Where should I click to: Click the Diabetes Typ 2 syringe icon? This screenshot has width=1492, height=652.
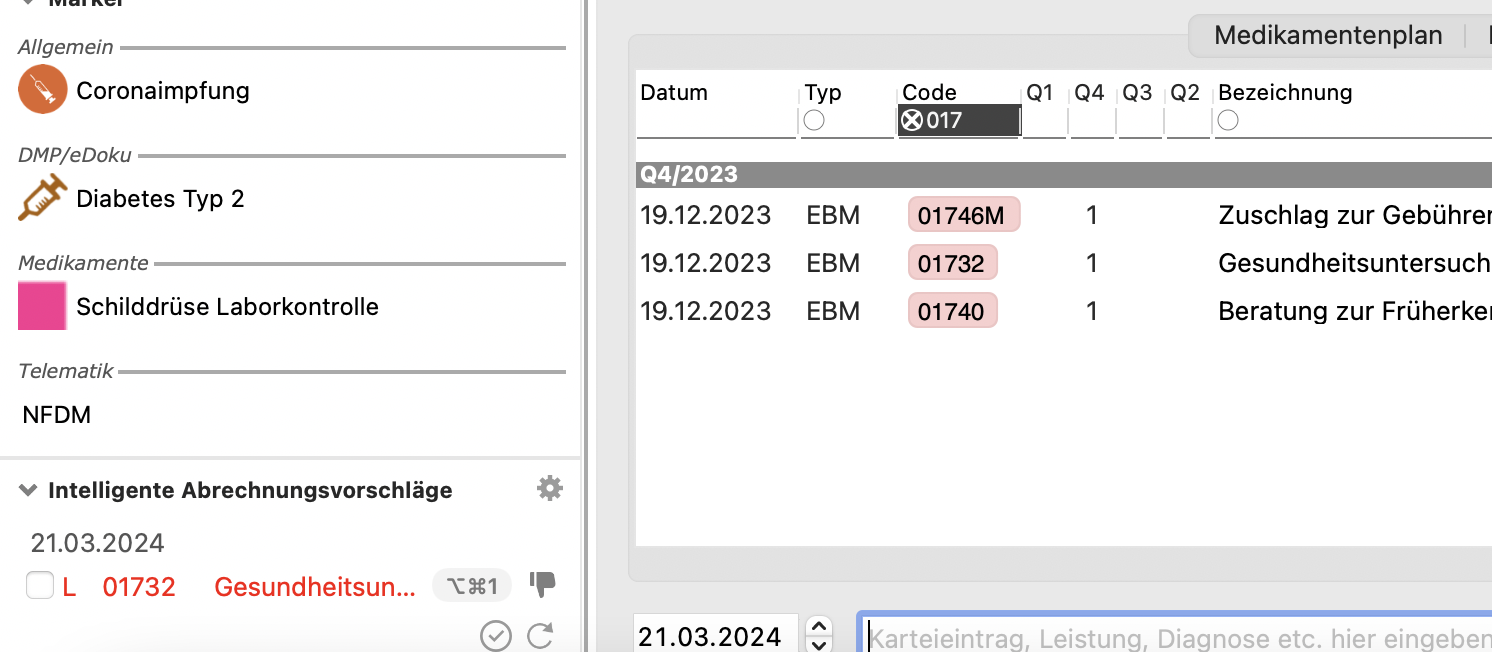pos(43,198)
